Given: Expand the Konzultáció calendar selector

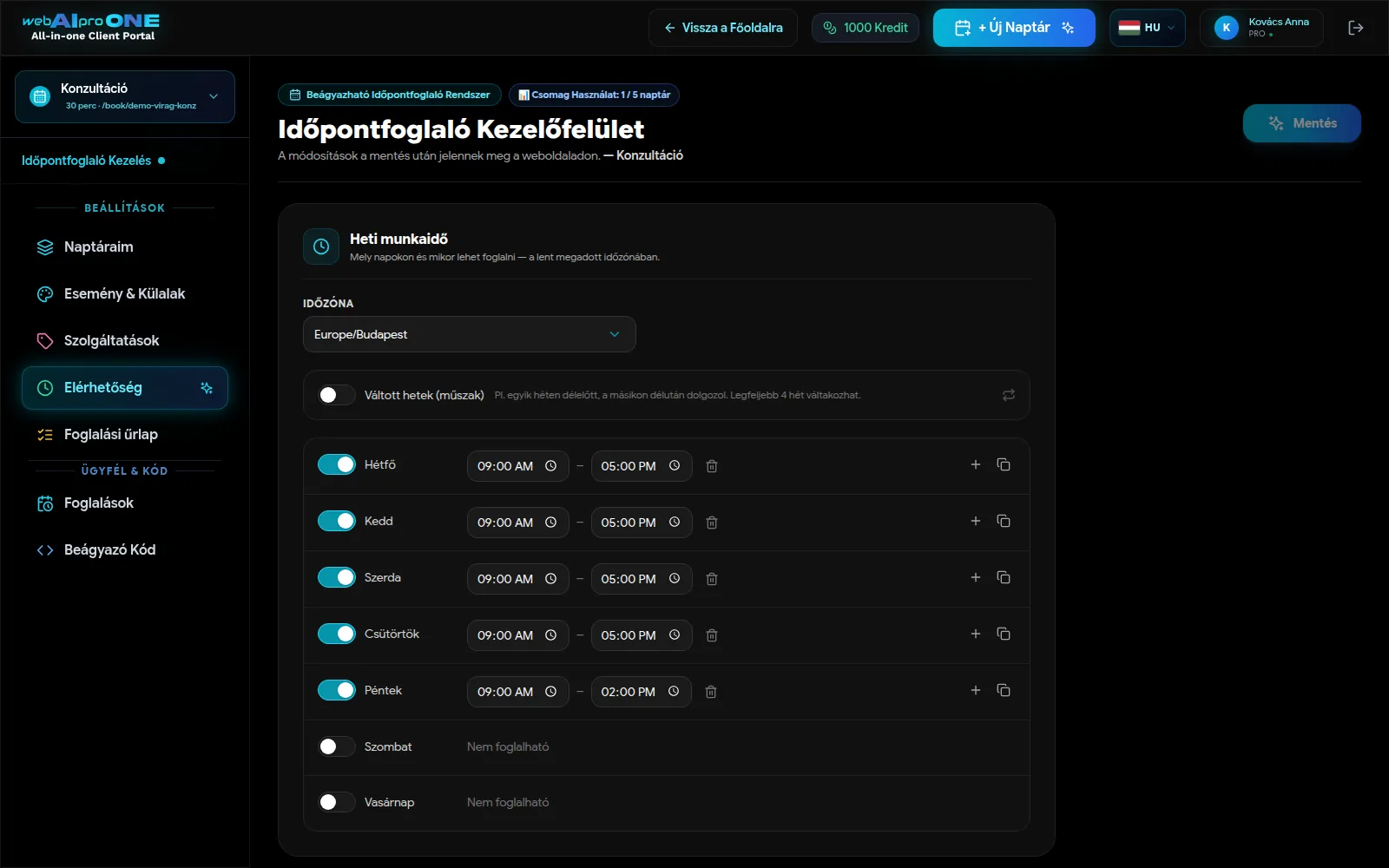Looking at the screenshot, I should pyautogui.click(x=125, y=96).
